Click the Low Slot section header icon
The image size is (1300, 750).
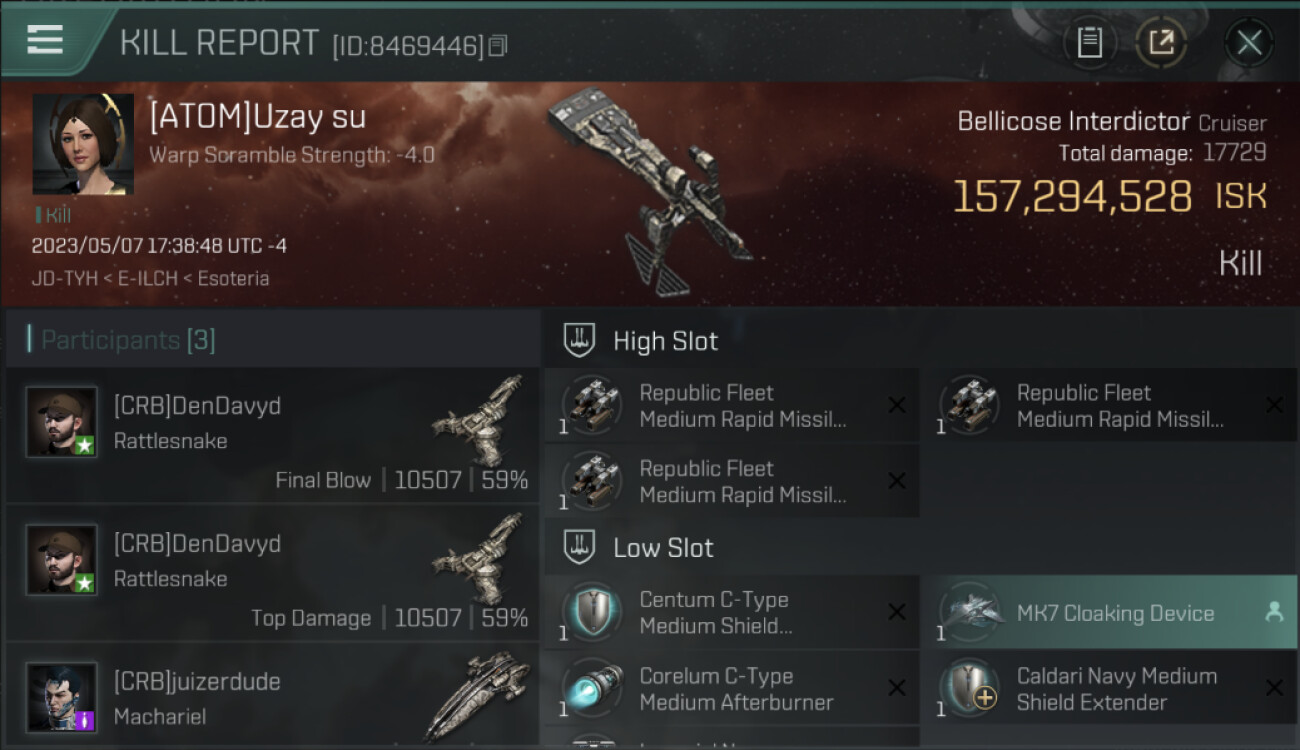(x=579, y=547)
